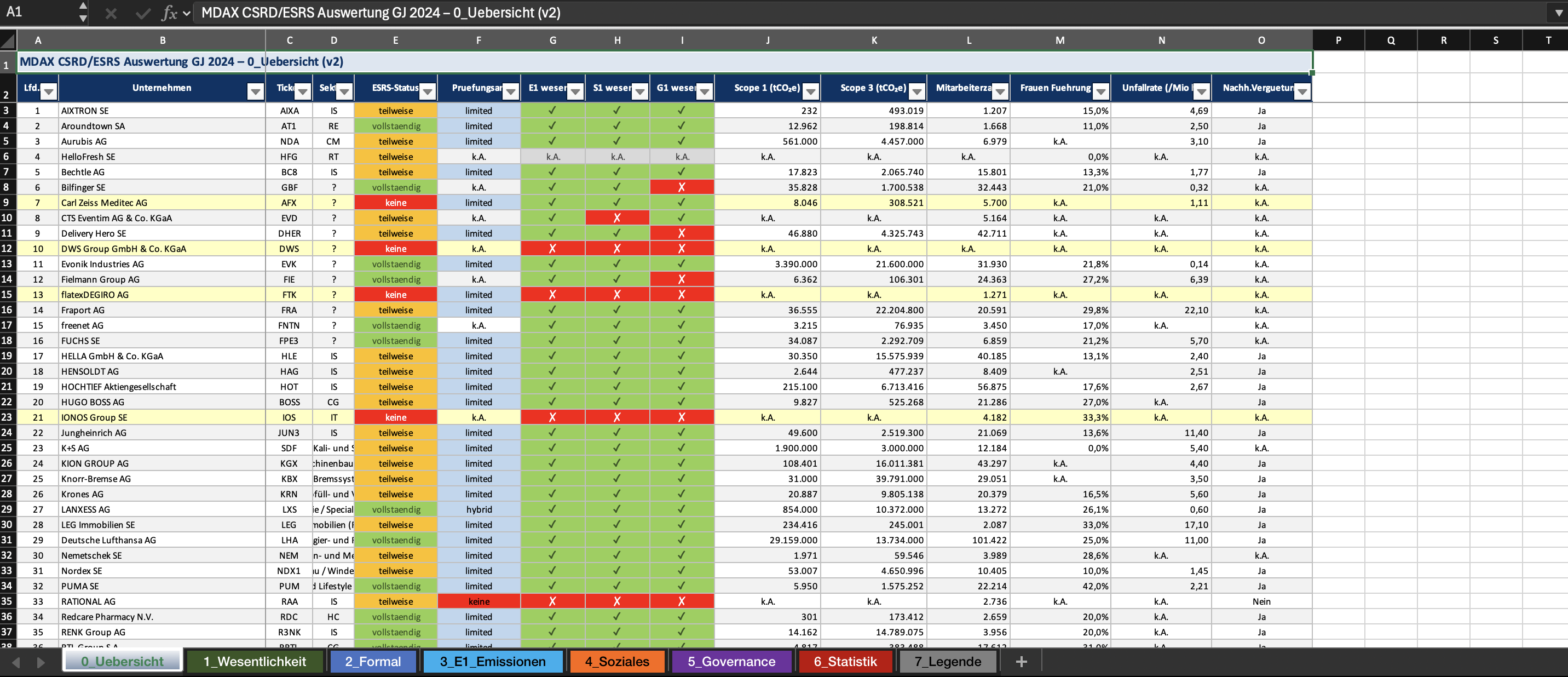Open the ESRS-Status filter dropdown
1568x677 pixels.
[428, 91]
